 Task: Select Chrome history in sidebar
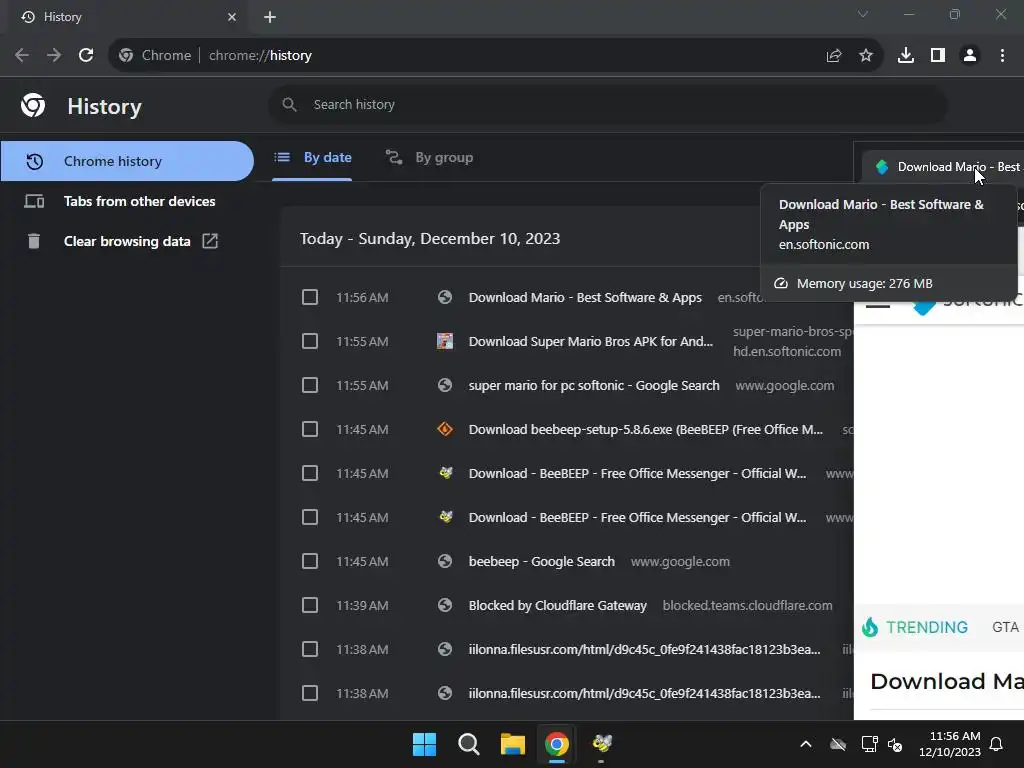coord(127,161)
